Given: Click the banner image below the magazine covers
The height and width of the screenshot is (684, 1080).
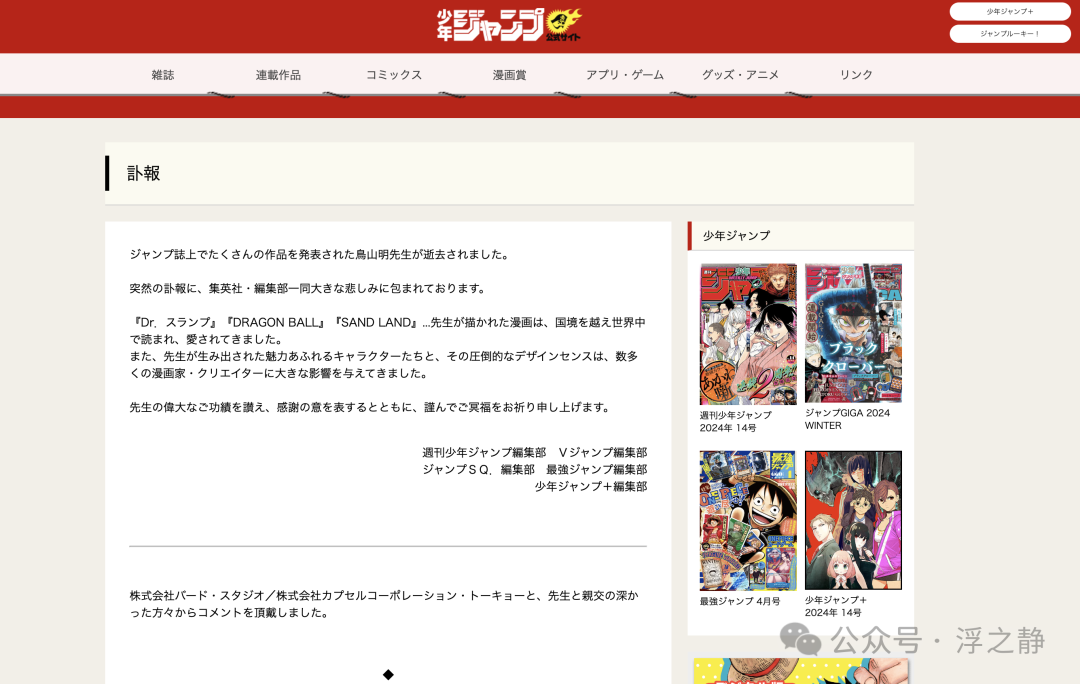Looking at the screenshot, I should (801, 671).
